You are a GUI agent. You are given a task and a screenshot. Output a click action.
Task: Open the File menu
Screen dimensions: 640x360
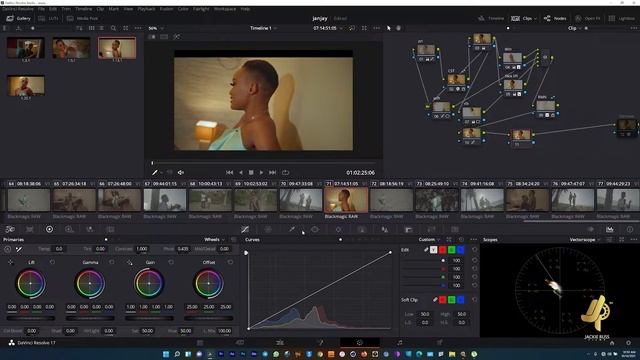coord(41,9)
